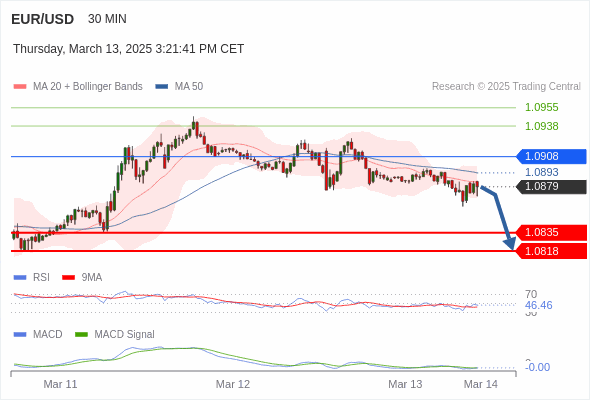Click the 30 MIN timeframe label
Screen dimensions: 590x400
pyautogui.click(x=107, y=19)
